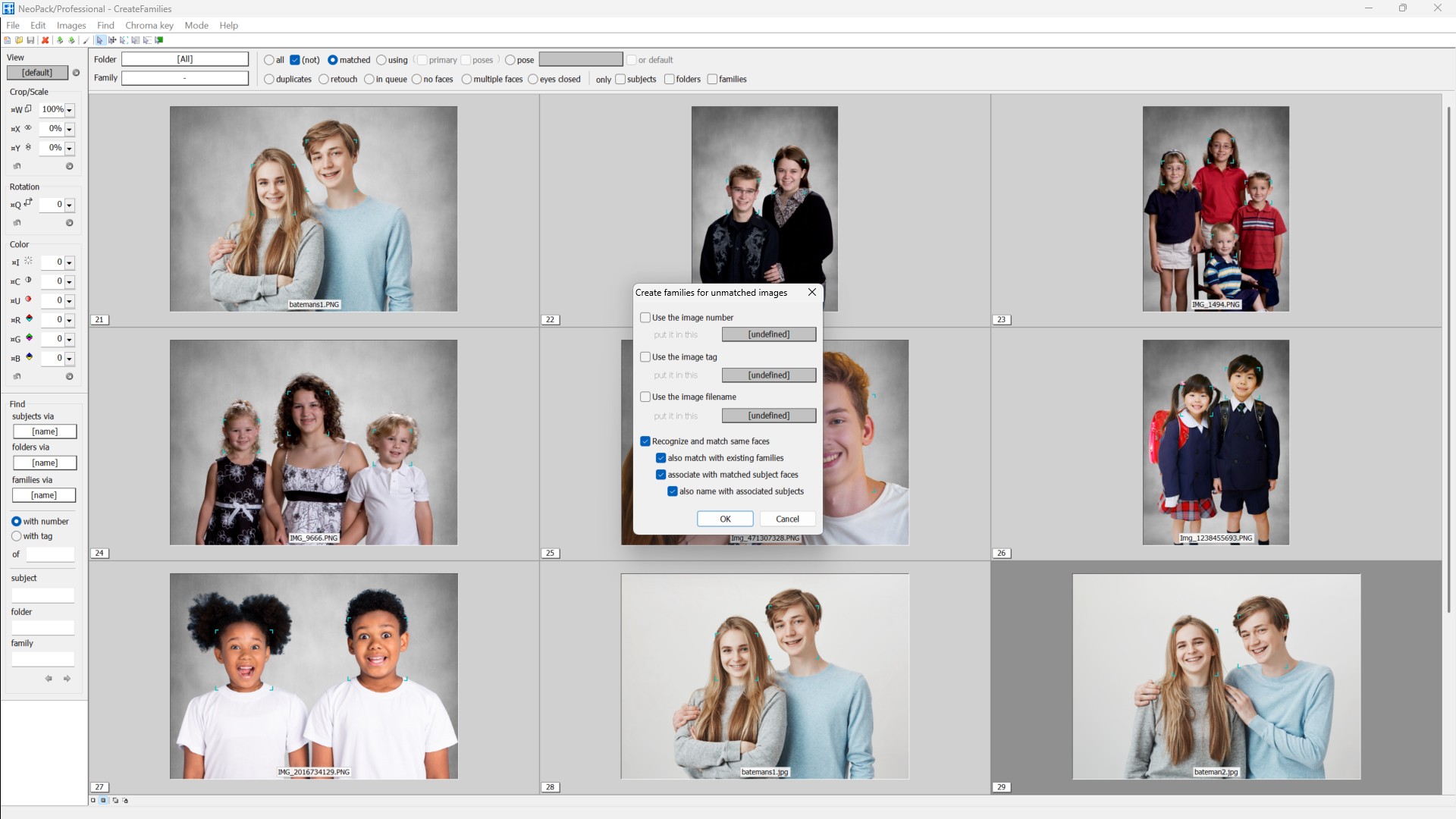Click the contrast icon next to C
1456x819 pixels.
[x=28, y=280]
